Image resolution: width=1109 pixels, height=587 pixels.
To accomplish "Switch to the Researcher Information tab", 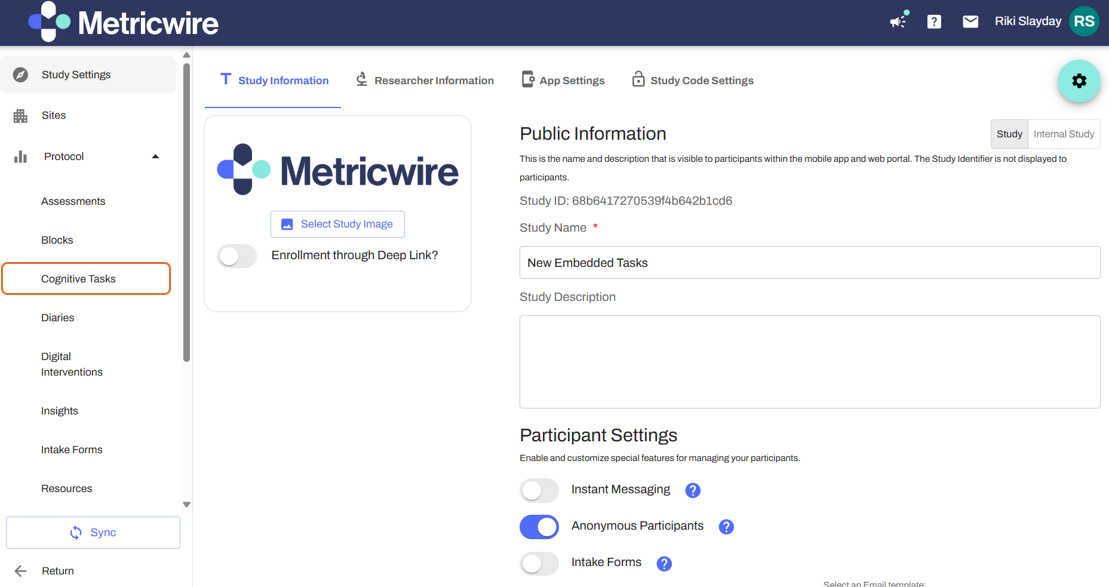I will coord(425,81).
